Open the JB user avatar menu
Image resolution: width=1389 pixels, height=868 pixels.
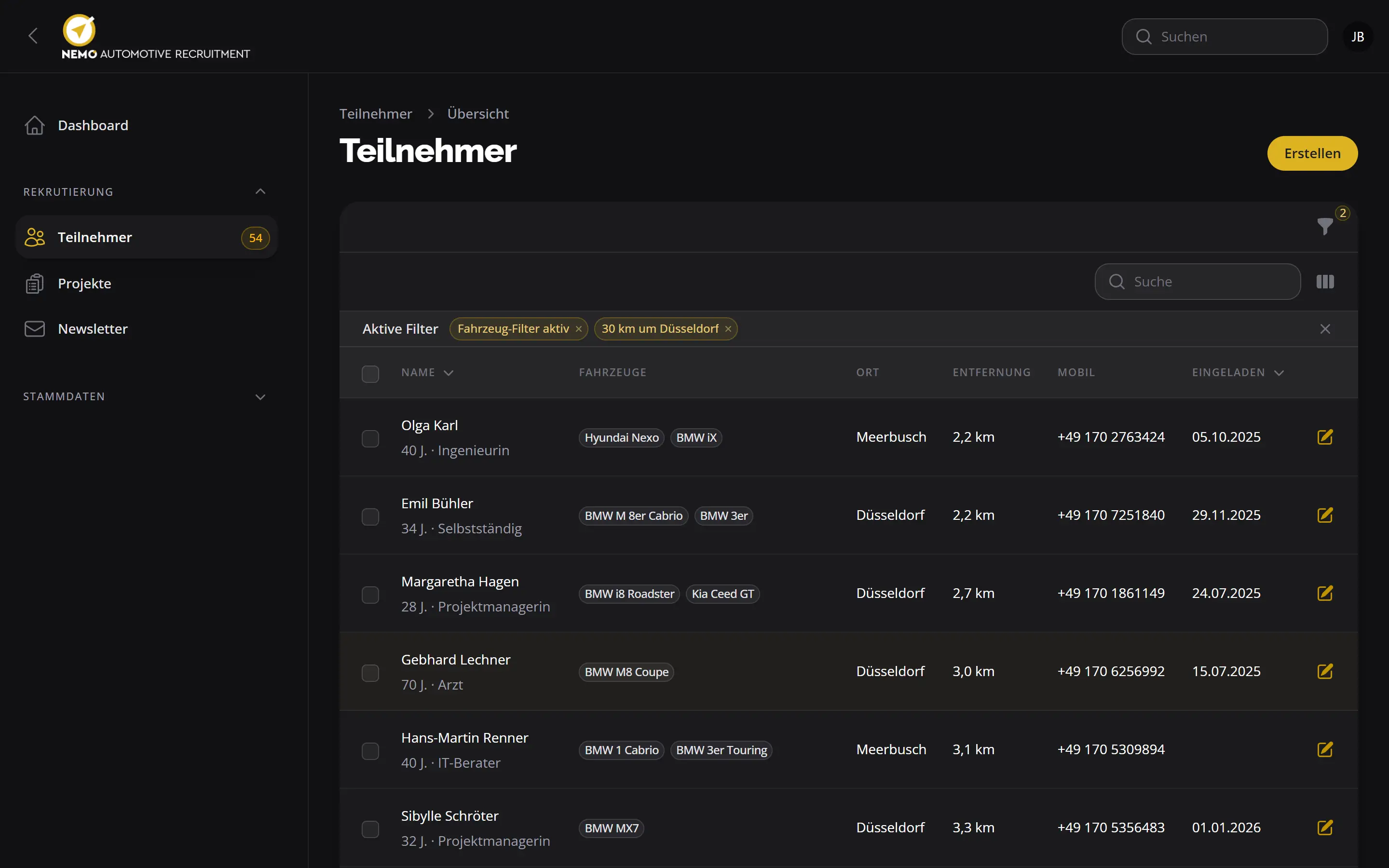pos(1358,37)
